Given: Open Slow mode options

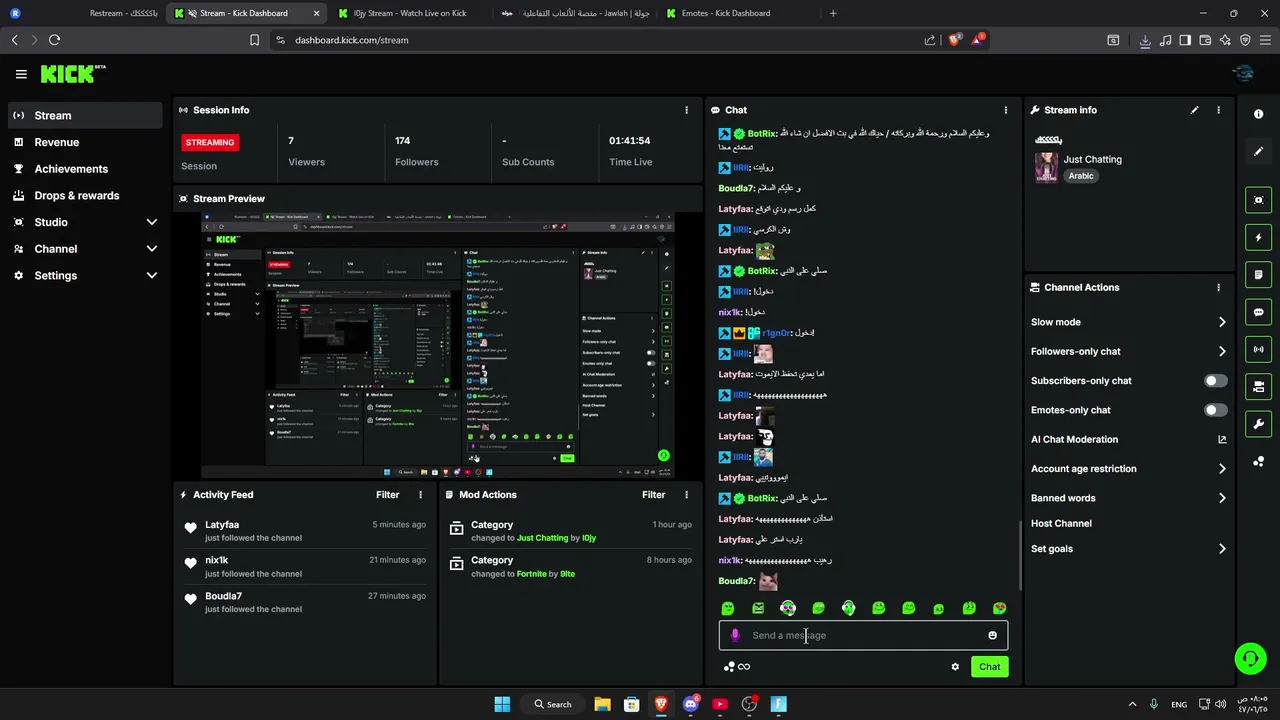Looking at the screenshot, I should [1129, 322].
